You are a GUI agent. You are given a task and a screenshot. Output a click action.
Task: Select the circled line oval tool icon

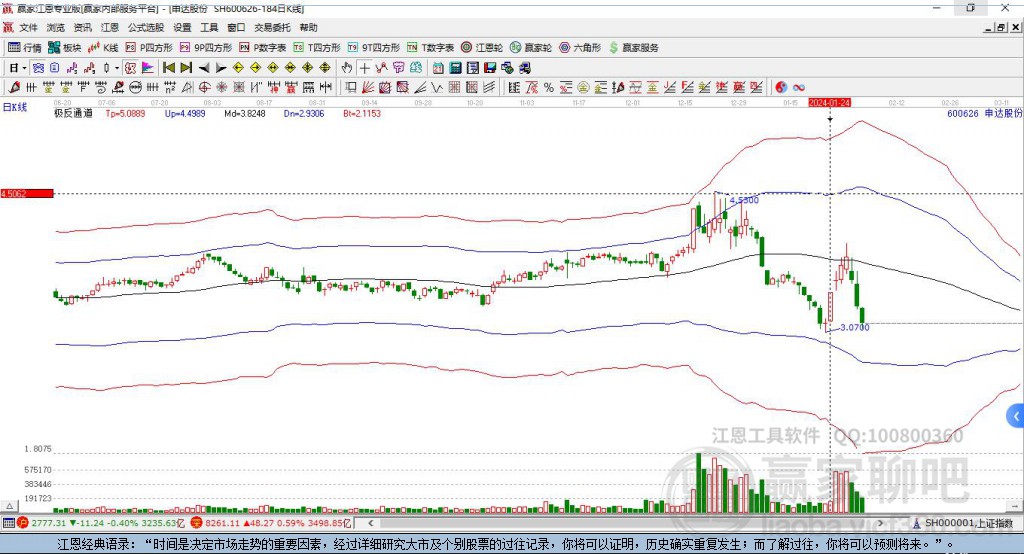[x=135, y=88]
